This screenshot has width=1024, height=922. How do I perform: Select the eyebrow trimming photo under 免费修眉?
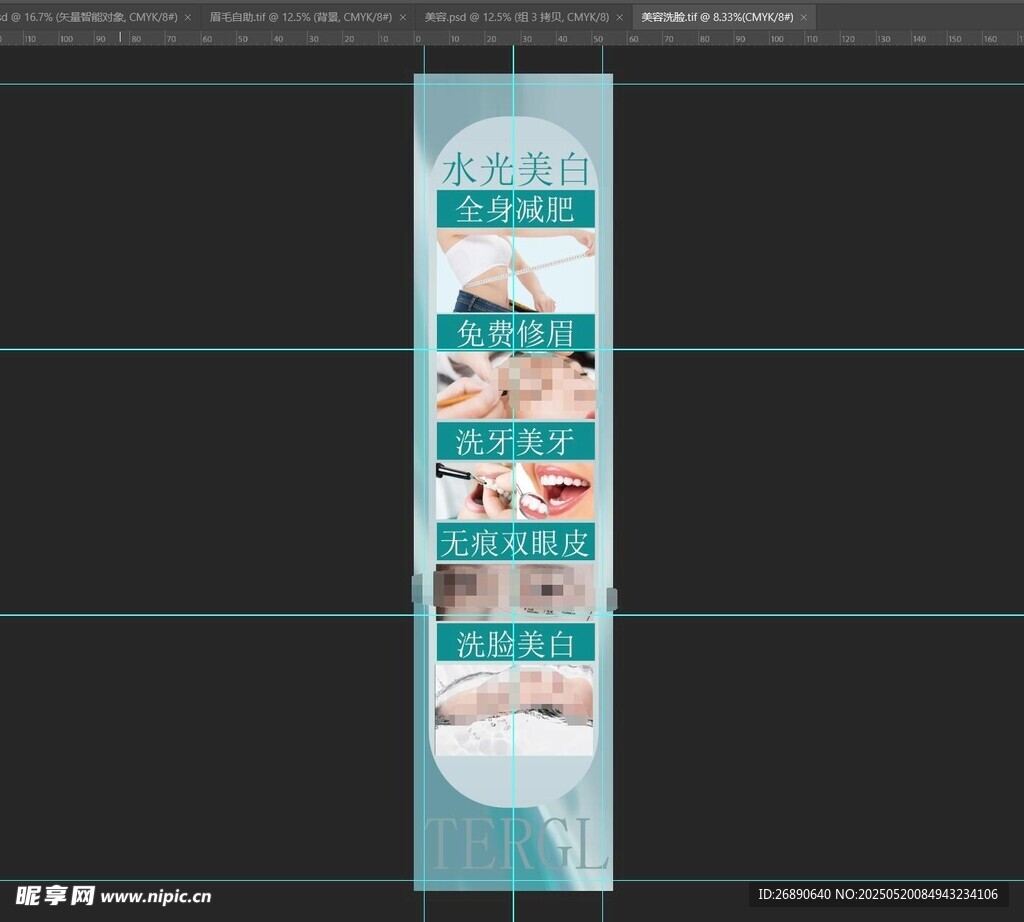[x=516, y=385]
